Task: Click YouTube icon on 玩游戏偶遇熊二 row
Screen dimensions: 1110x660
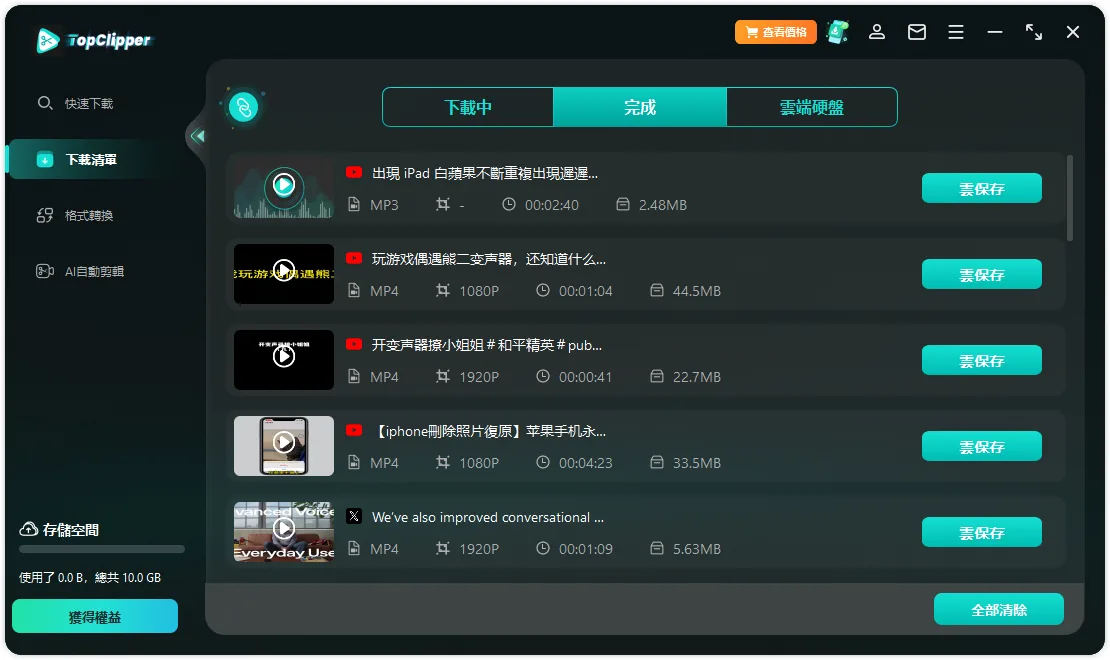Action: coord(354,258)
